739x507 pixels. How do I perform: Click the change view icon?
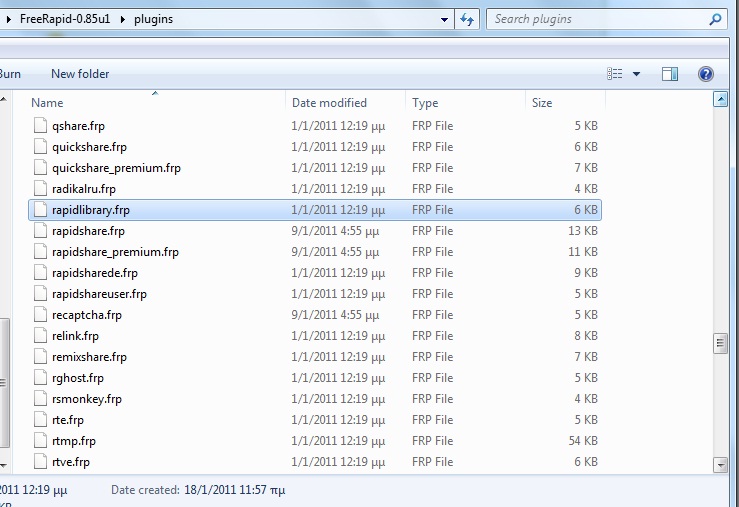[615, 74]
